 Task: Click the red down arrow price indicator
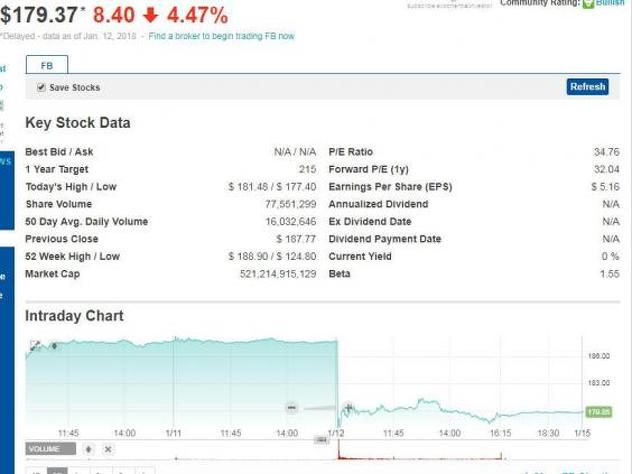coord(152,15)
